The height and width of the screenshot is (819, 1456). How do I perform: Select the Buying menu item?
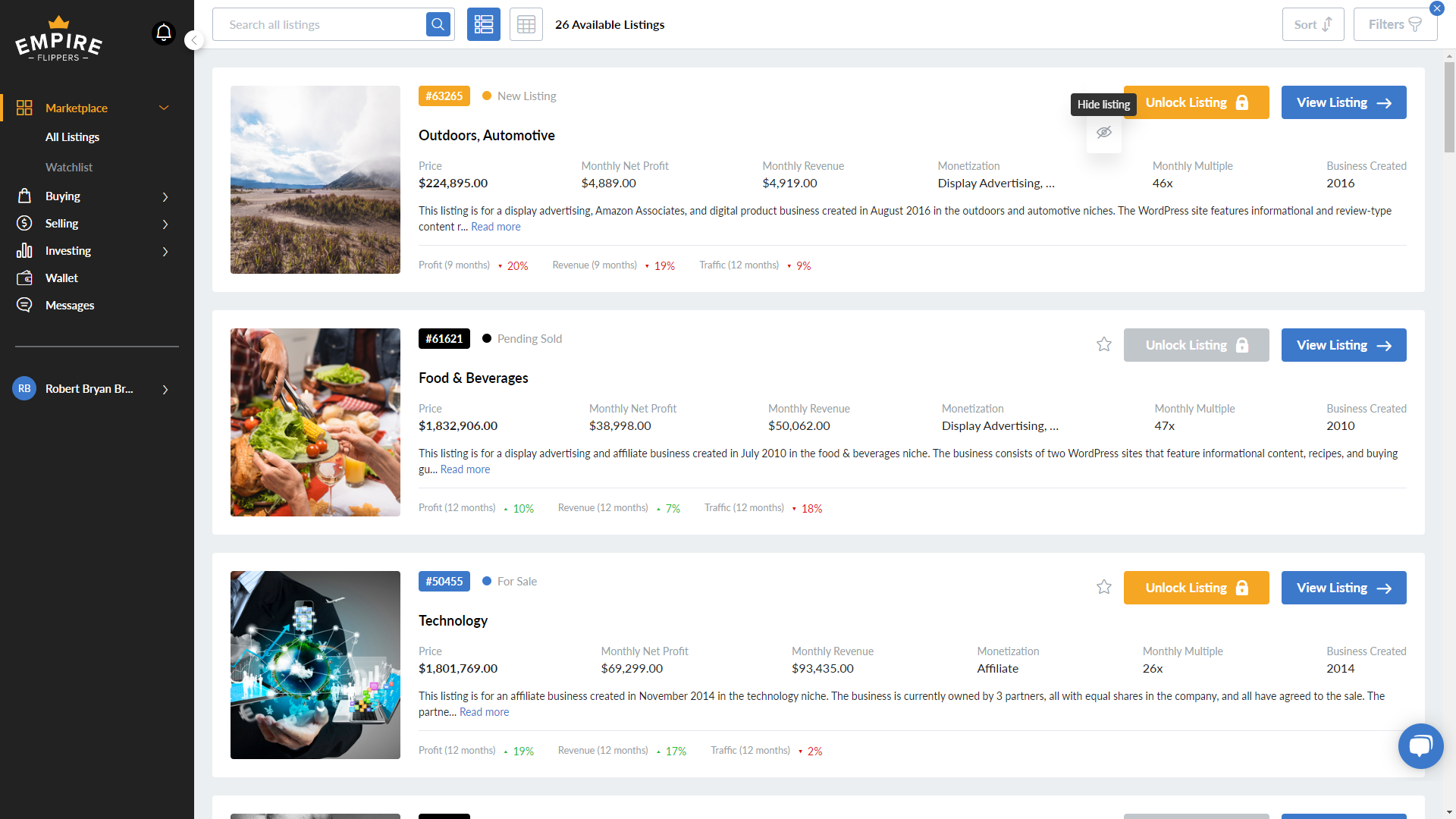pos(63,196)
